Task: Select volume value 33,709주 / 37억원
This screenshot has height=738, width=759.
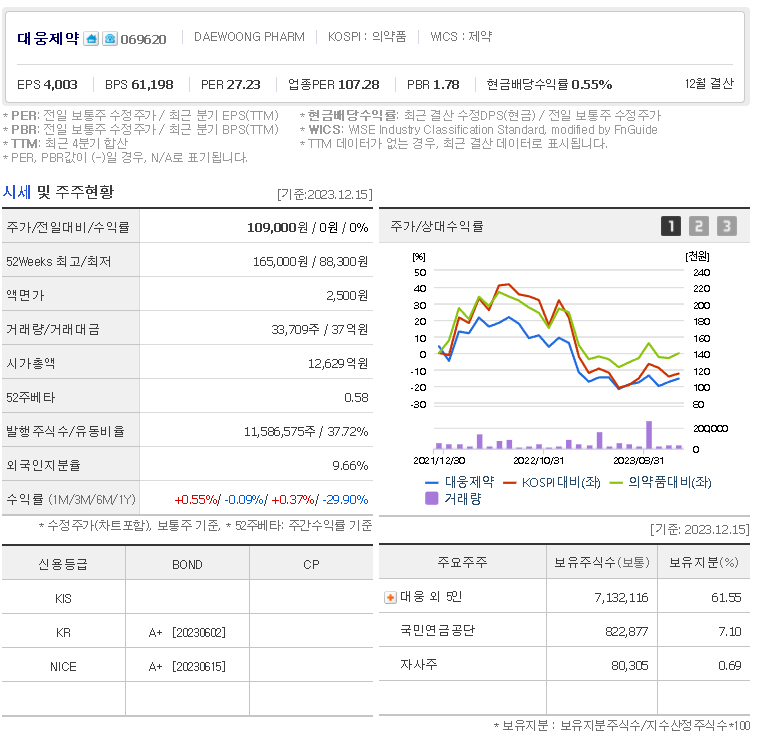Action: [319, 330]
